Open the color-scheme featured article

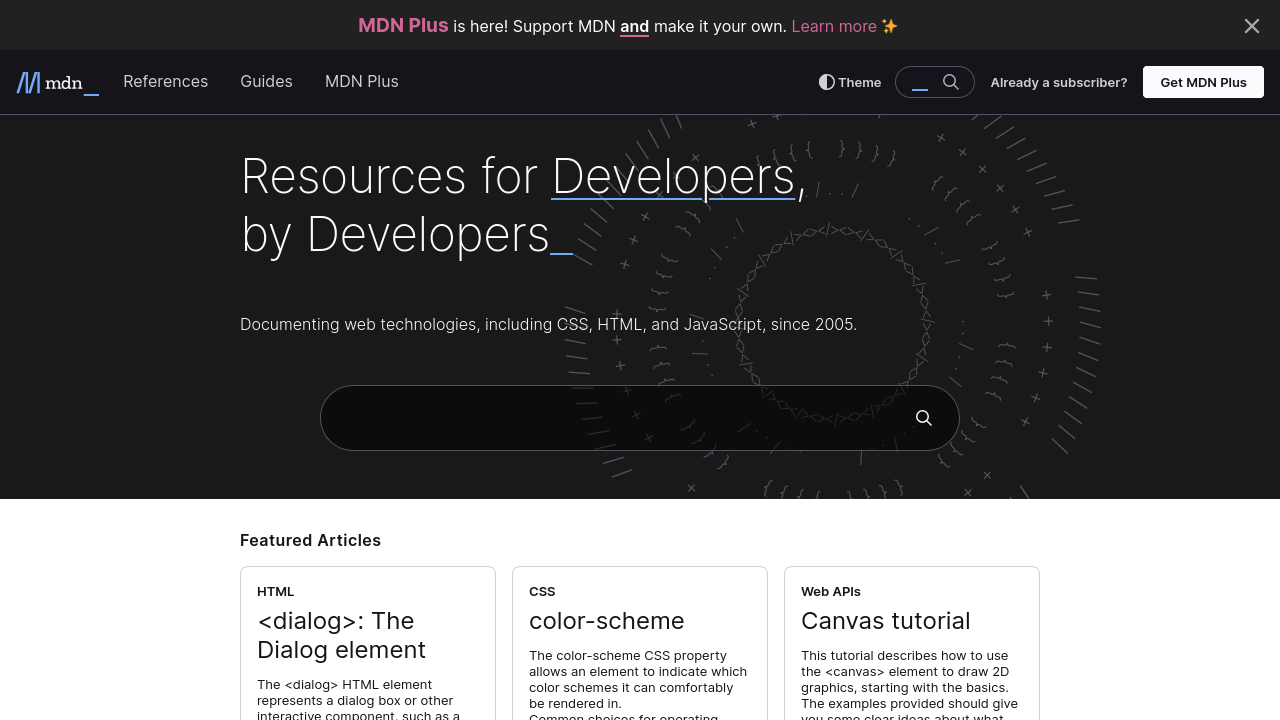point(606,621)
